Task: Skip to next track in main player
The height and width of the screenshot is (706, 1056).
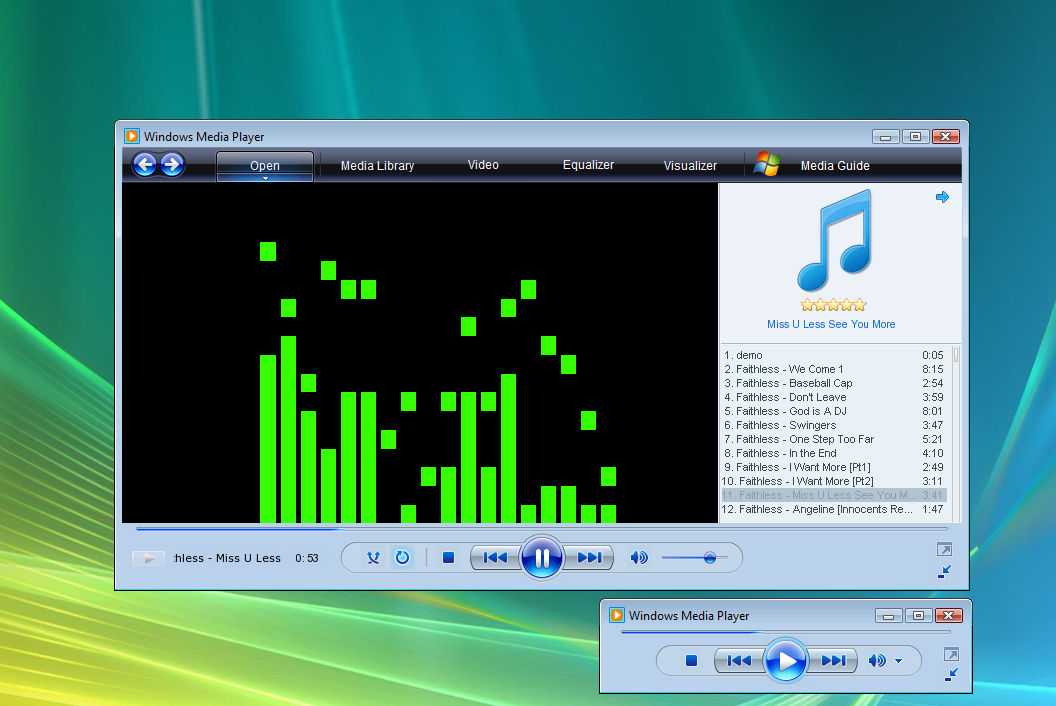Action: coord(589,558)
